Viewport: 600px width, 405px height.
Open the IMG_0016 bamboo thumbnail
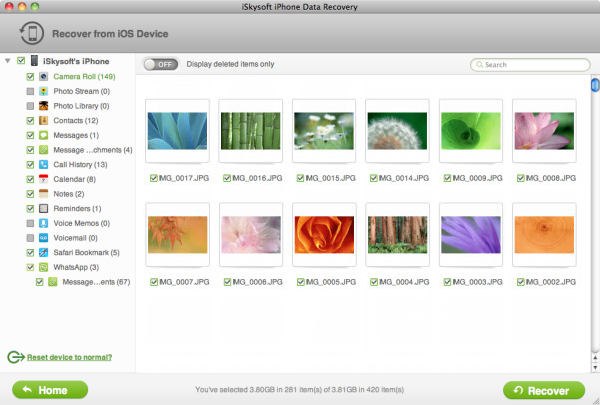(x=251, y=131)
